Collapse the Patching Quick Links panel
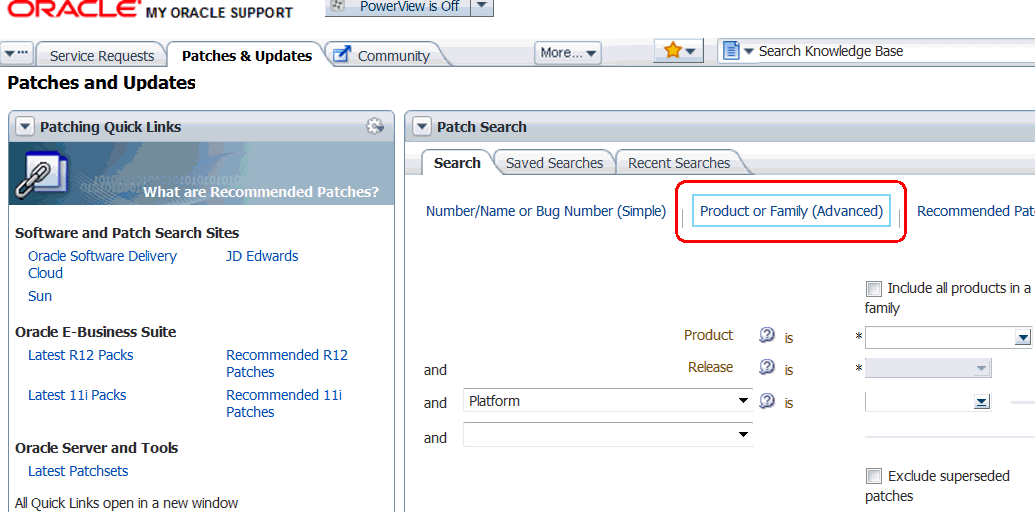 coord(24,127)
